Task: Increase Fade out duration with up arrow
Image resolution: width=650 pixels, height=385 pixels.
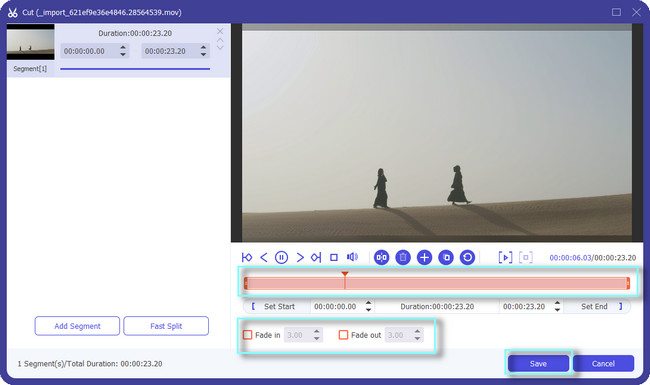Action: pos(417,332)
